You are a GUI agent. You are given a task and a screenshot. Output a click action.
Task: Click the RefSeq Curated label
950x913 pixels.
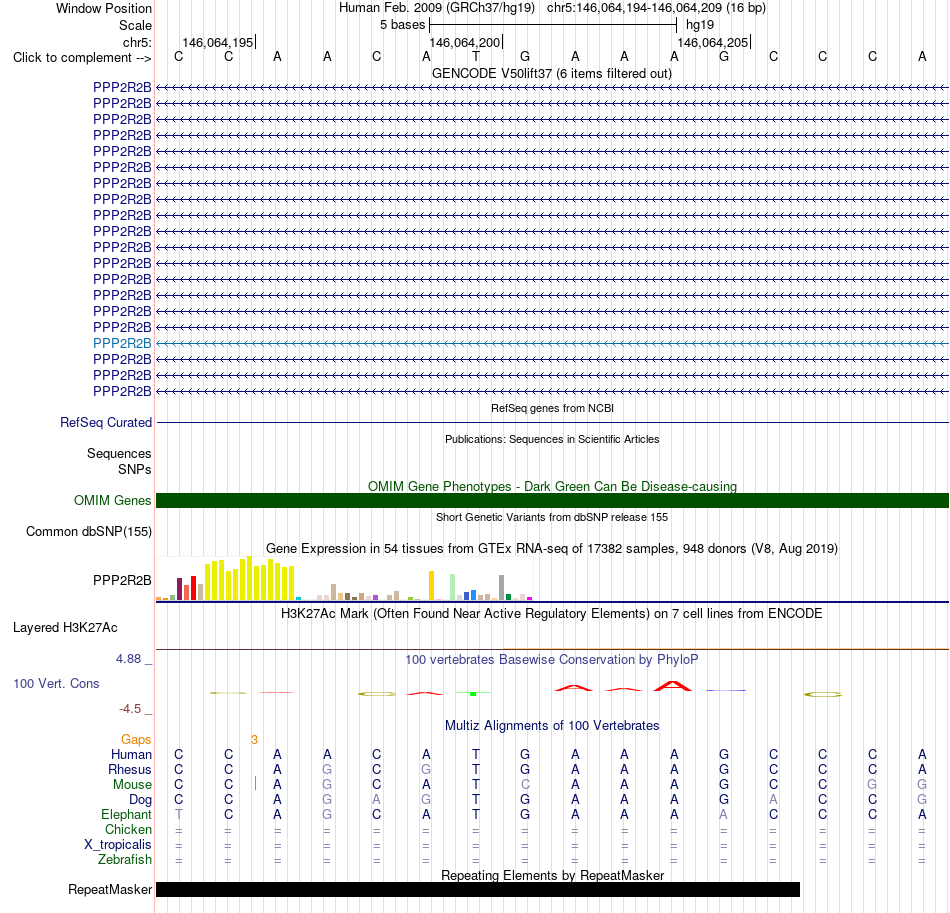[x=106, y=422]
